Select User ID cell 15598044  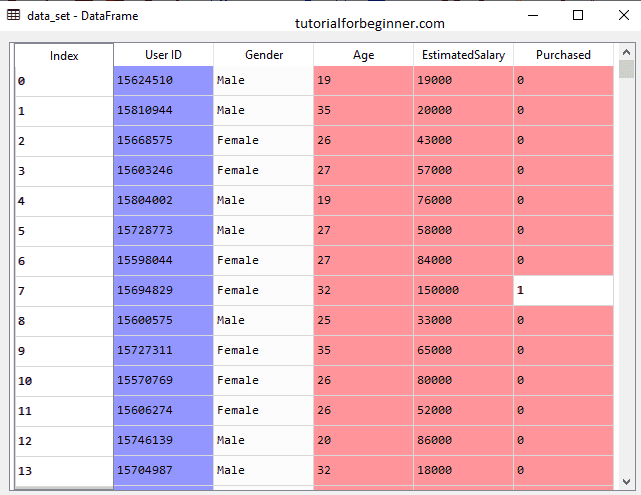coord(164,260)
